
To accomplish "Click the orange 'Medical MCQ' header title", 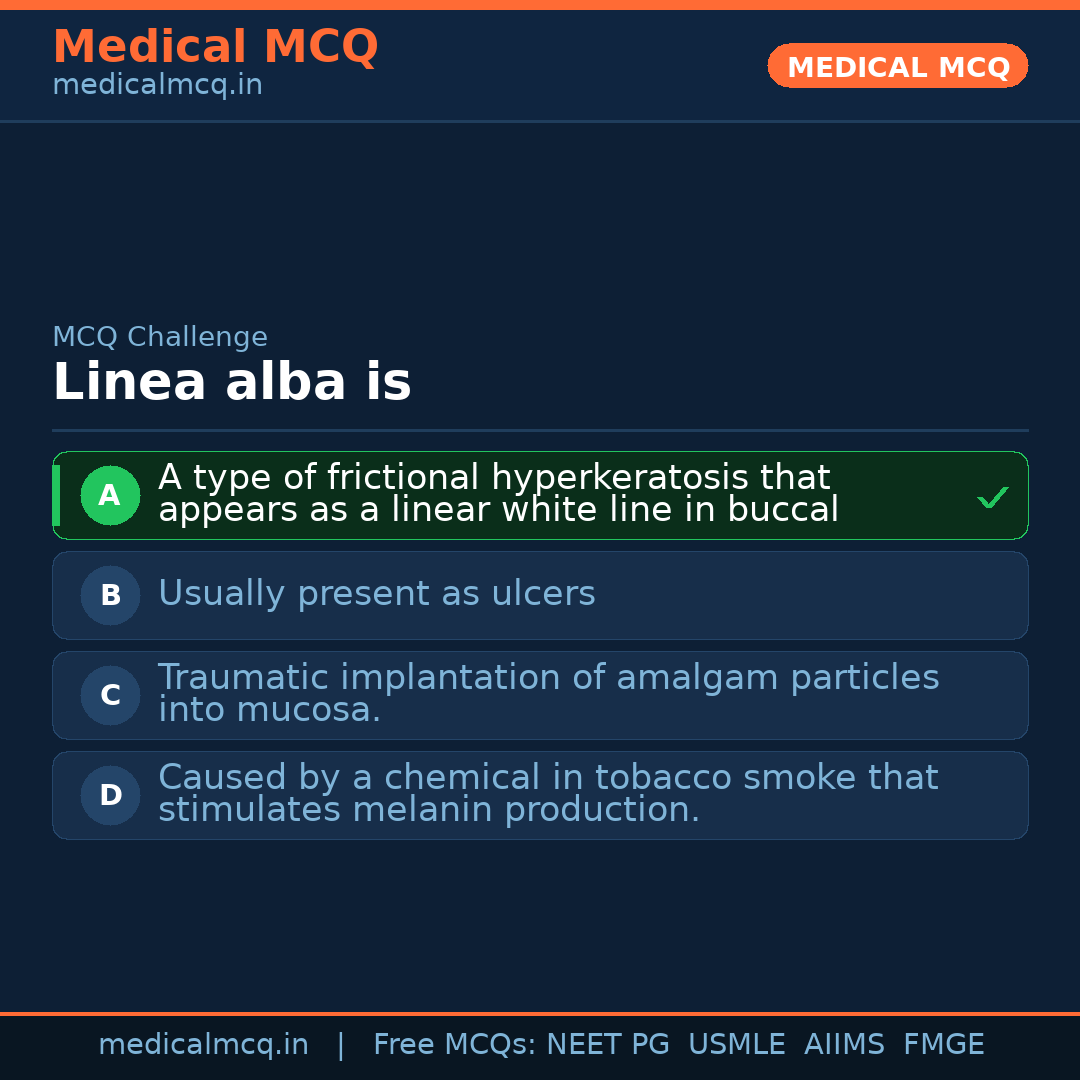I will point(215,47).
